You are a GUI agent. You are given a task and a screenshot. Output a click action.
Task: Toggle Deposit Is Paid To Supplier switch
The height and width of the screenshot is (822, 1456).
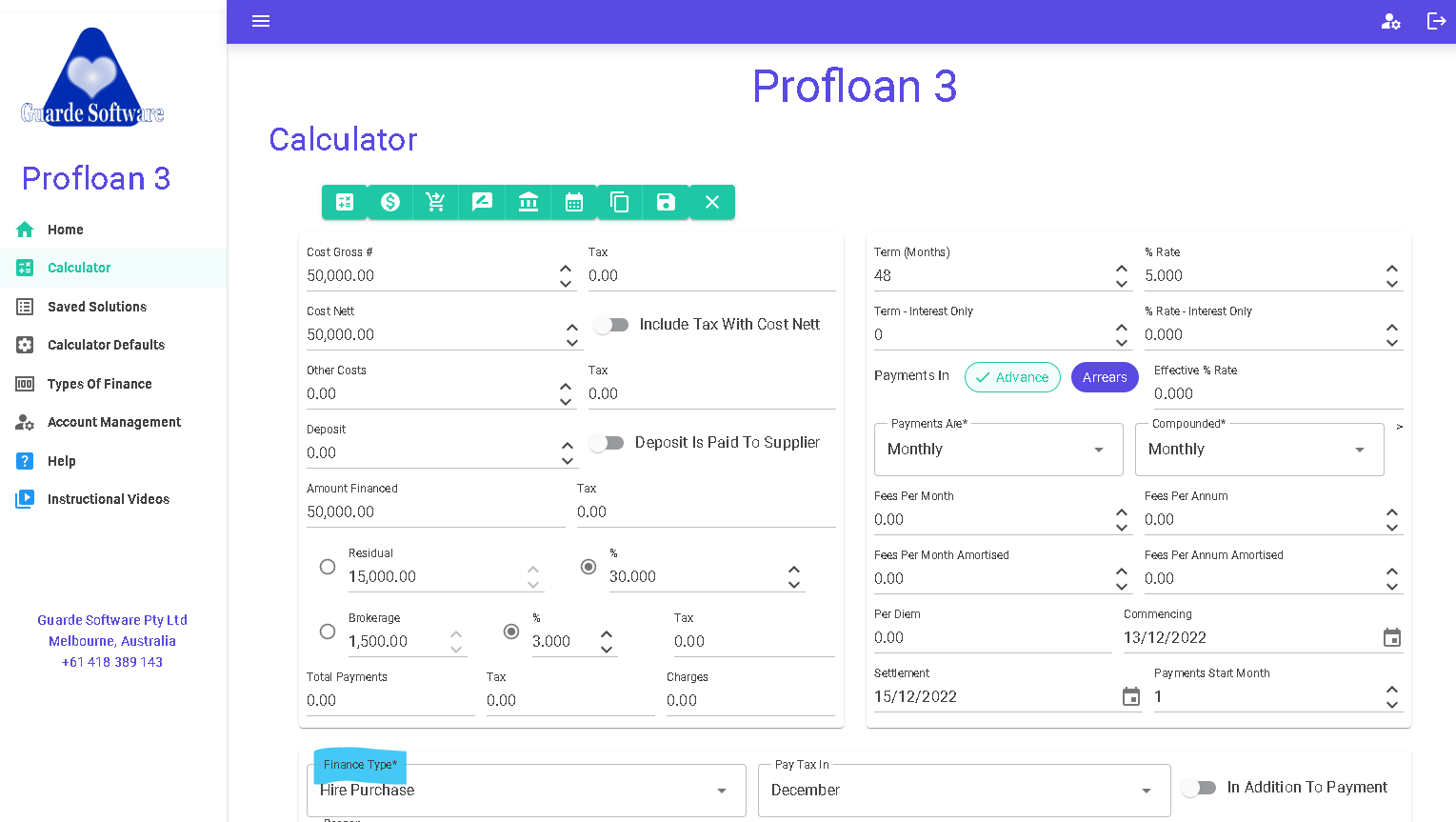607,443
